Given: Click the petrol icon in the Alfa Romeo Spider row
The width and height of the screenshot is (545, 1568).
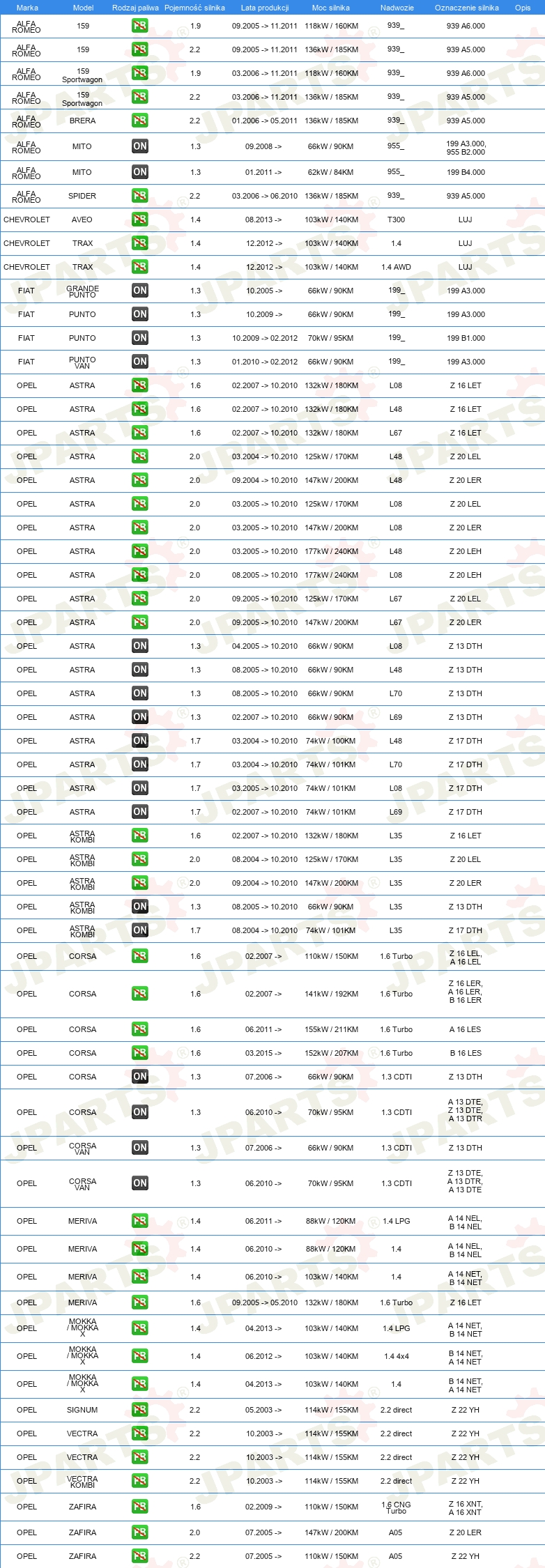Looking at the screenshot, I should pos(139,196).
